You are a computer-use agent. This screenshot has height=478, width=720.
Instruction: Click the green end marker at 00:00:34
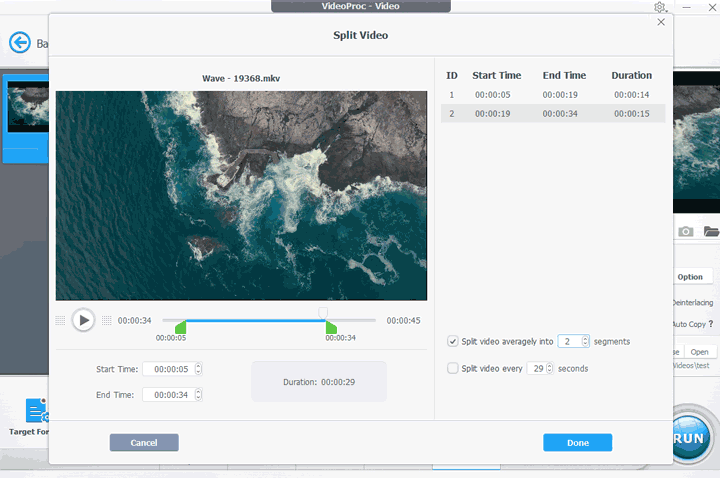[331, 328]
